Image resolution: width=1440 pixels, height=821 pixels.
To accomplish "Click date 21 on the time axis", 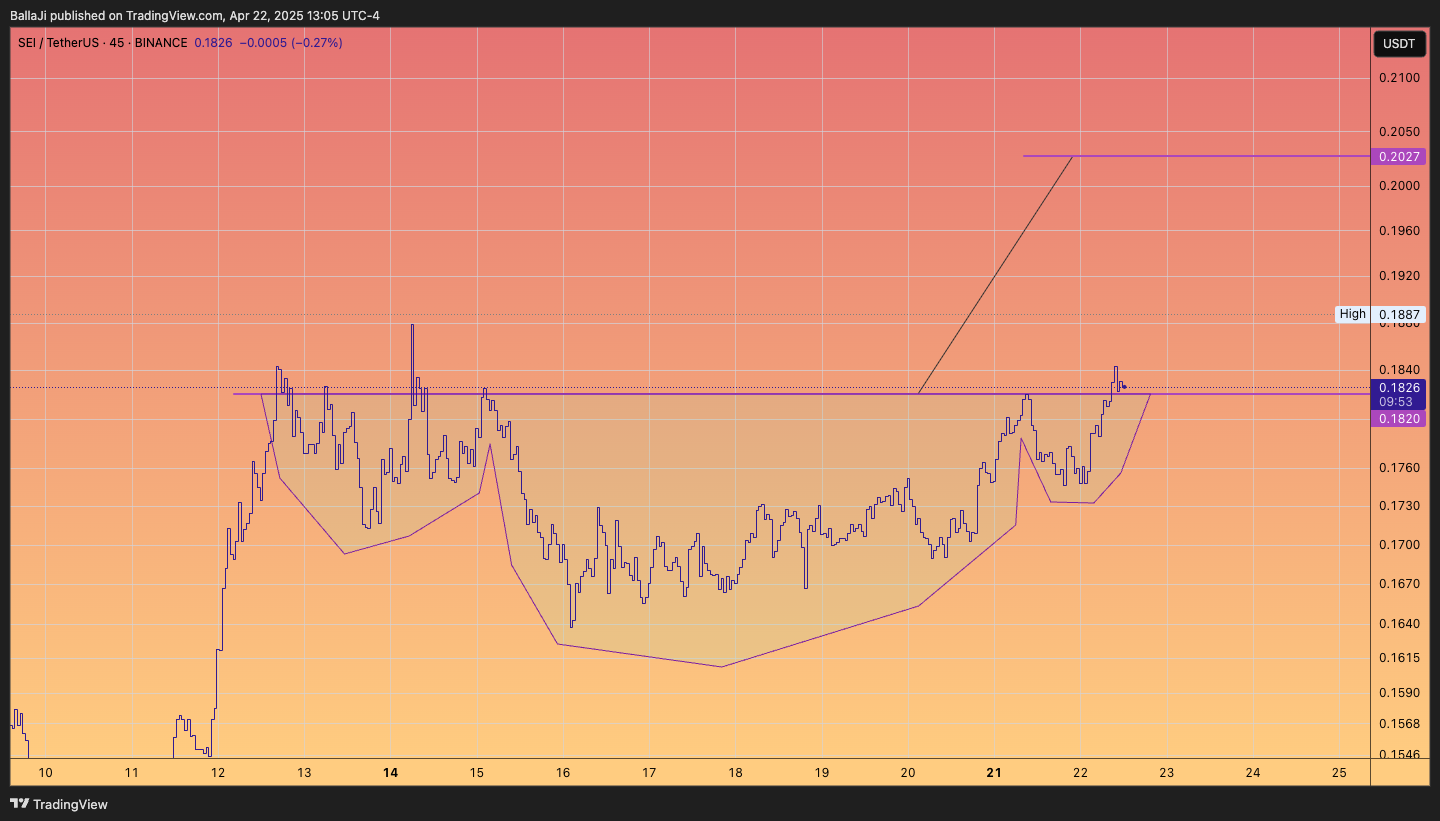I will coord(995,772).
